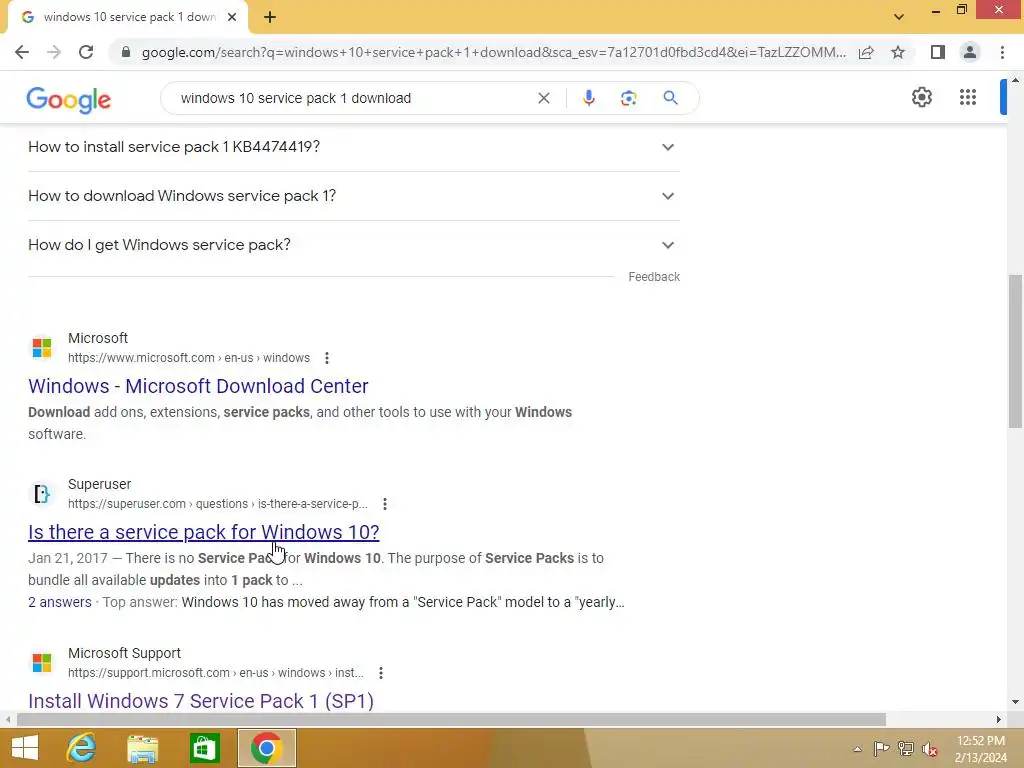Open the muted volume tray icon
This screenshot has height=768, width=1024.
click(930, 749)
